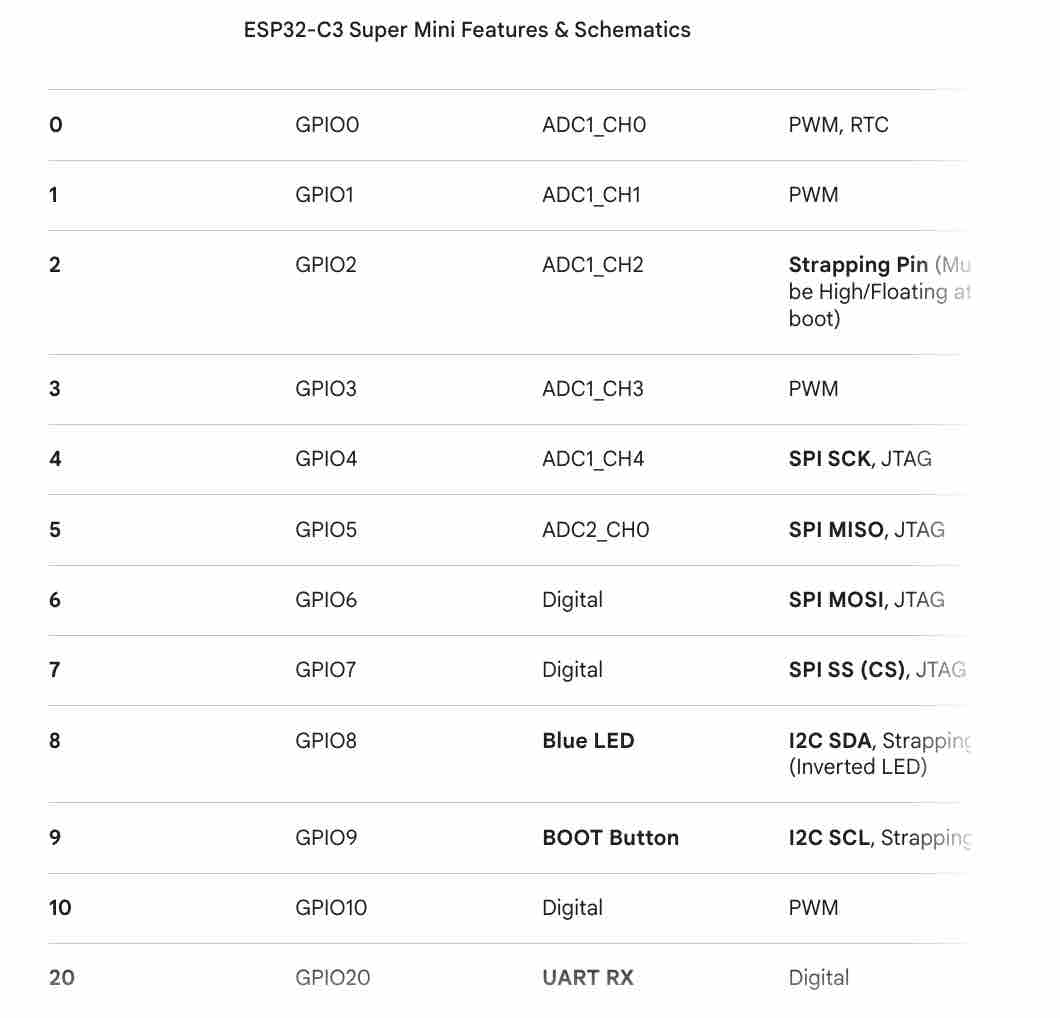This screenshot has width=1060, height=1018.
Task: Select the GPIO0 cell
Action: pyautogui.click(x=327, y=125)
